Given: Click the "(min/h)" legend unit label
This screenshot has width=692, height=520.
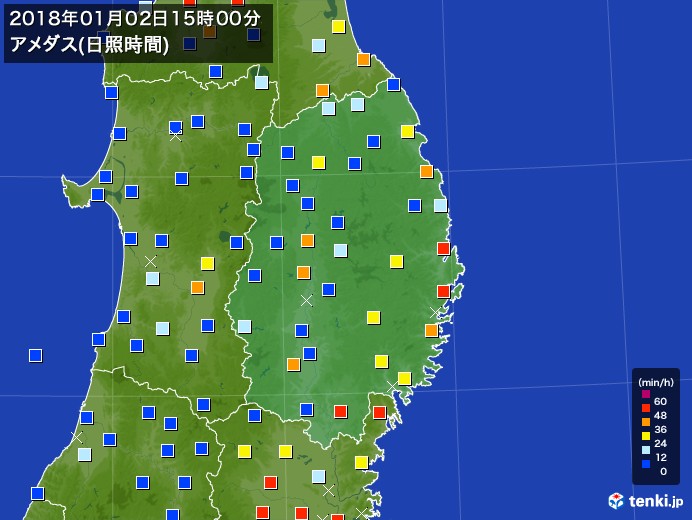Looking at the screenshot, I should 656,382.
